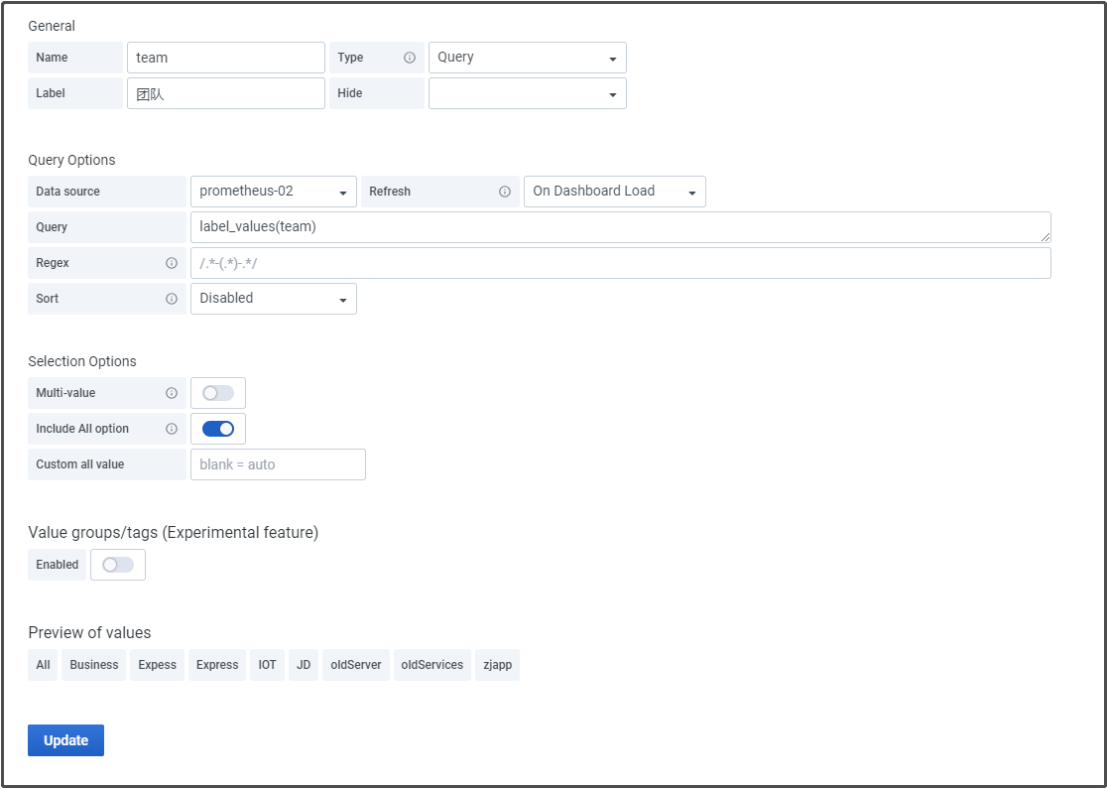This screenshot has height=789, width=1107.
Task: Click the Update button
Action: 66,741
